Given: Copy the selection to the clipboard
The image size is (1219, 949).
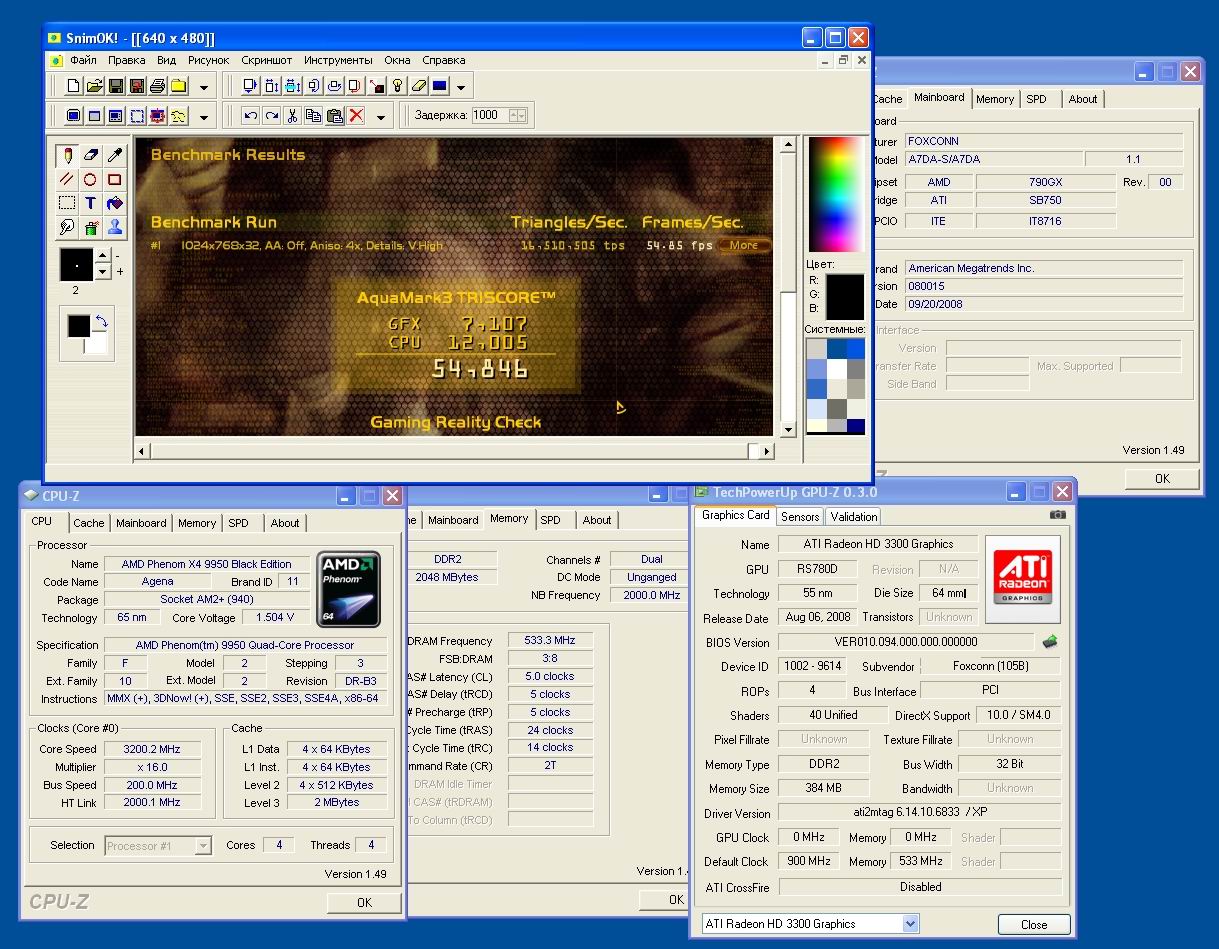Looking at the screenshot, I should click(x=313, y=115).
